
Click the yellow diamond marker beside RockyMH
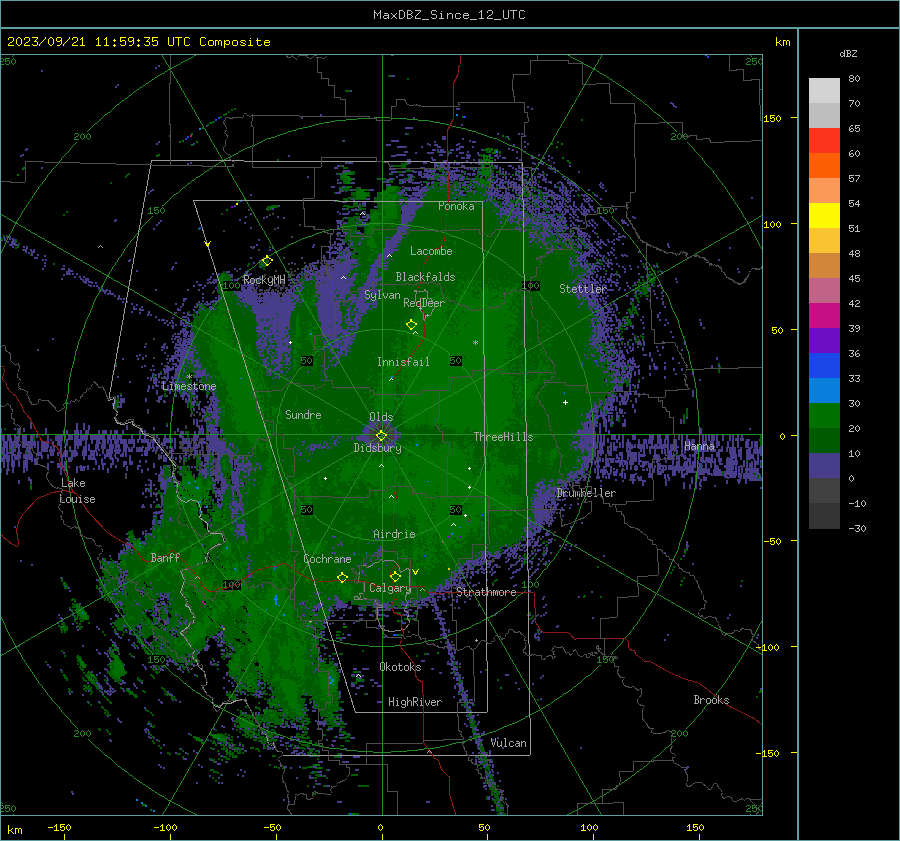point(267,261)
